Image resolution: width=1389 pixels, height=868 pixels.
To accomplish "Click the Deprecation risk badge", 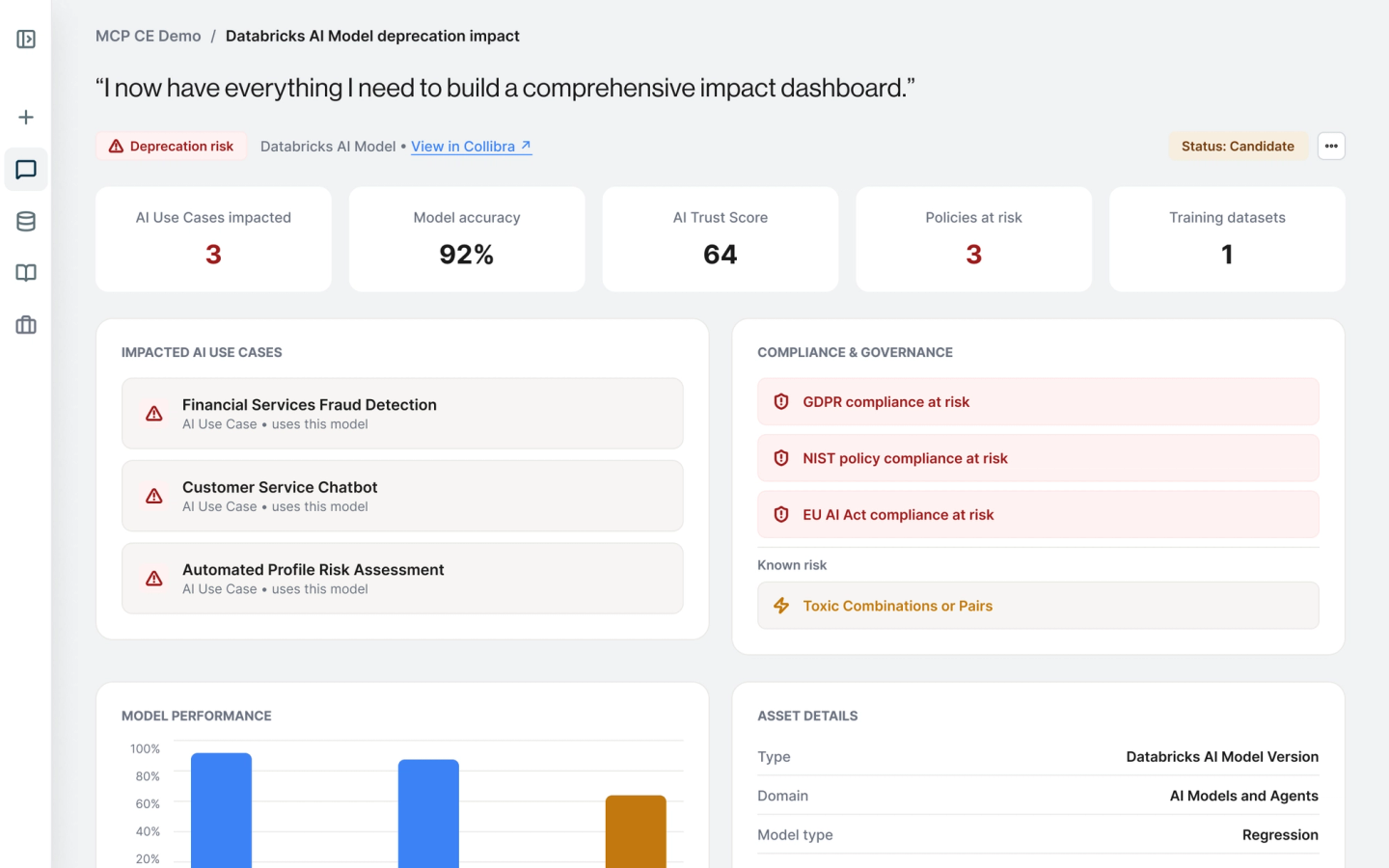I will [171, 147].
